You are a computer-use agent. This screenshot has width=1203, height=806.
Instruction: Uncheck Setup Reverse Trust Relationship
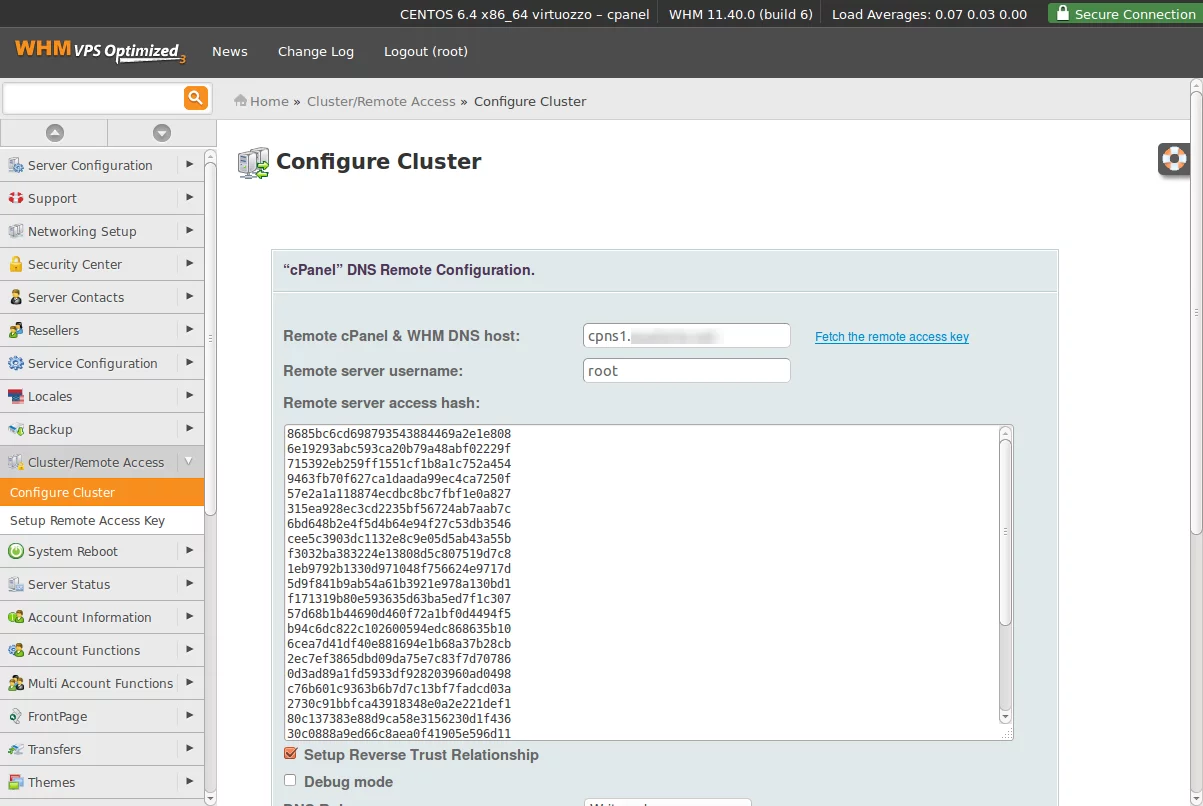click(291, 754)
